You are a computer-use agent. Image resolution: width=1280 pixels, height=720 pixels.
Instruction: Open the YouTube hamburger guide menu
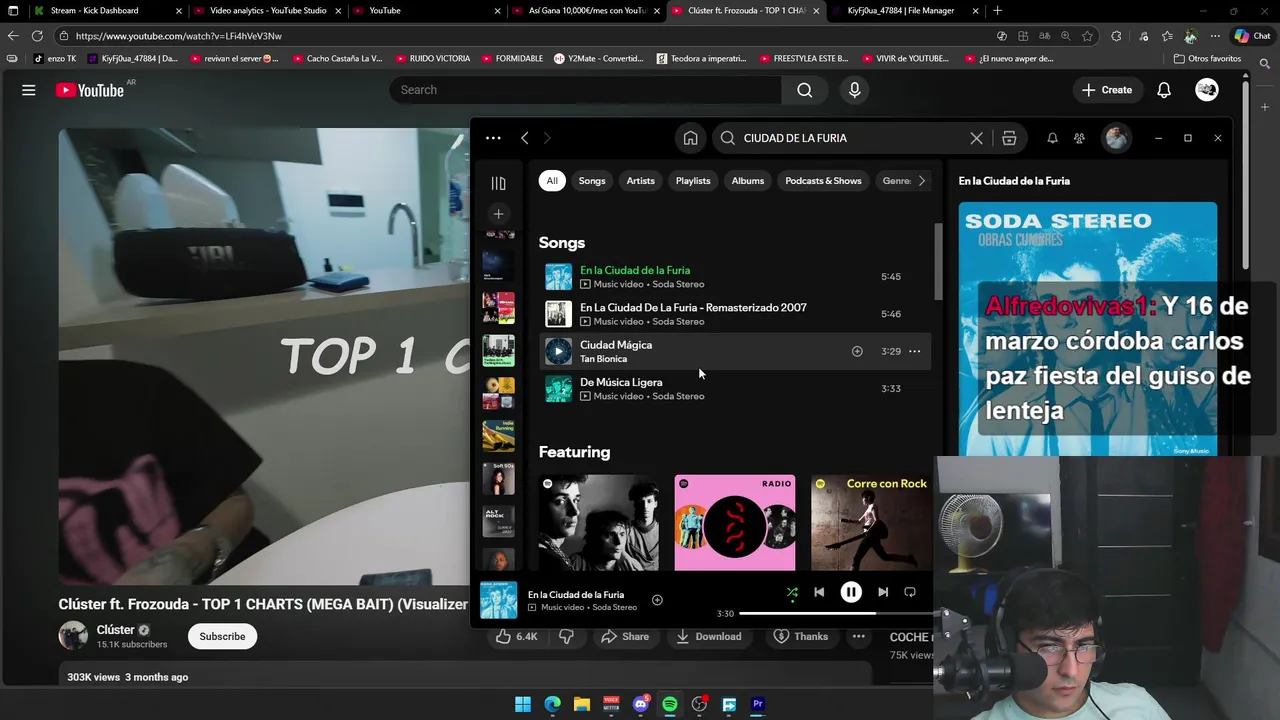click(x=29, y=90)
